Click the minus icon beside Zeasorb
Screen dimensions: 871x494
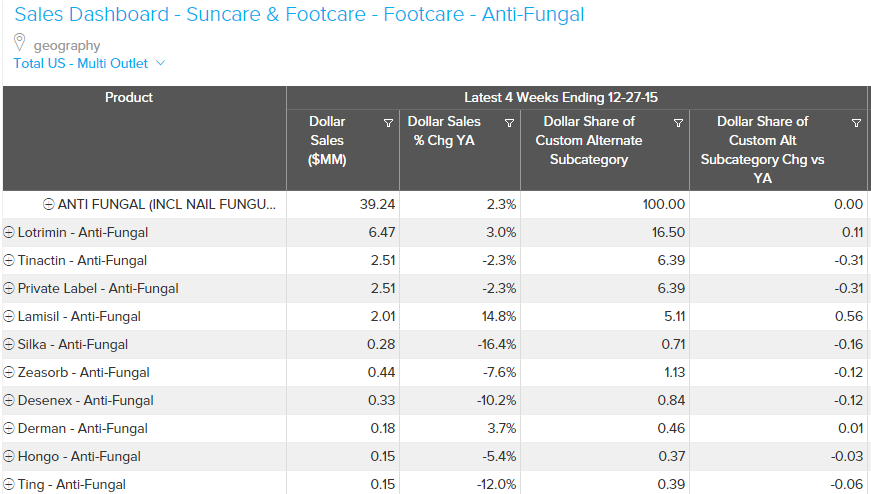9,372
